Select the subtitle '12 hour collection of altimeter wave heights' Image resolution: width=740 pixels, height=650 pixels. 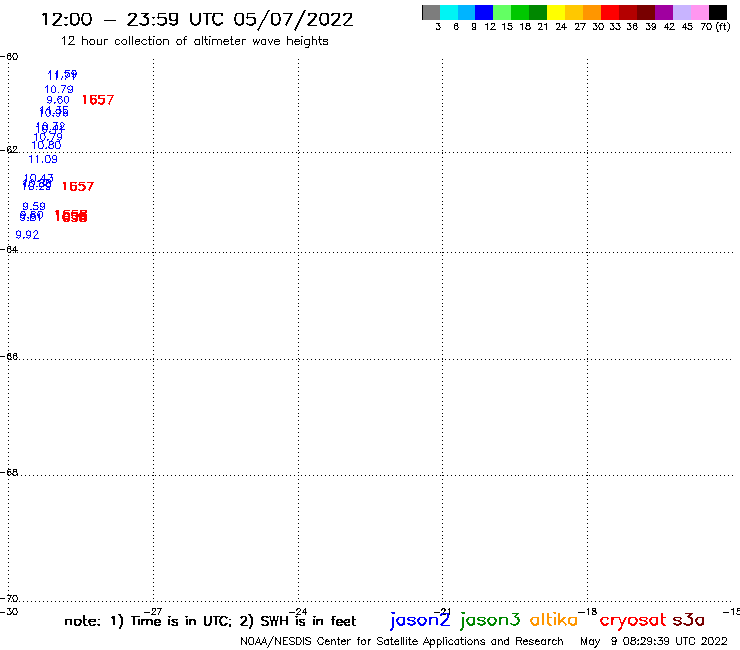194,41
